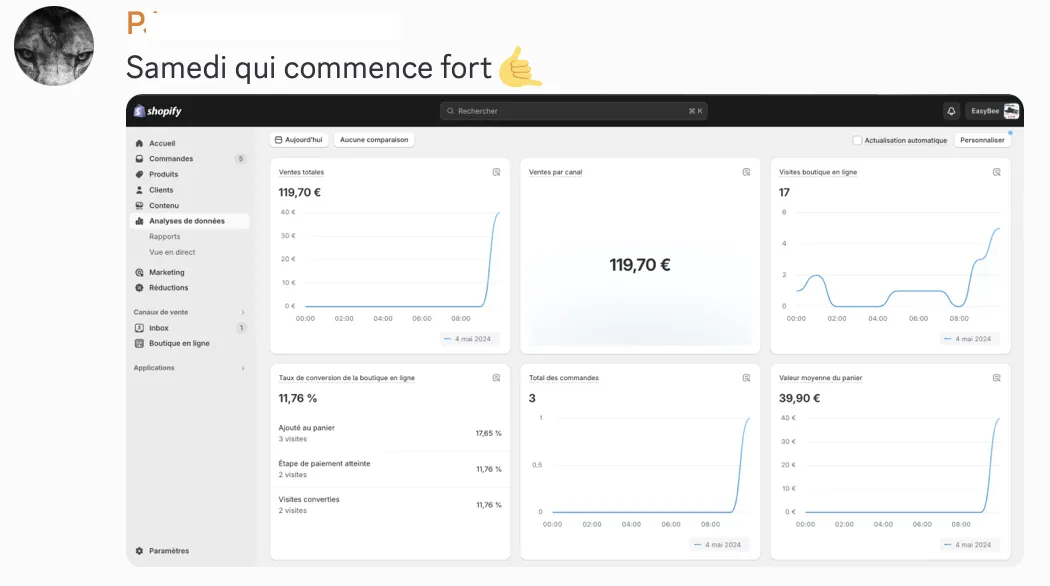Click the 17,65 % add-to-cart percentage
Screen dimensions: 1050x586
(488, 433)
